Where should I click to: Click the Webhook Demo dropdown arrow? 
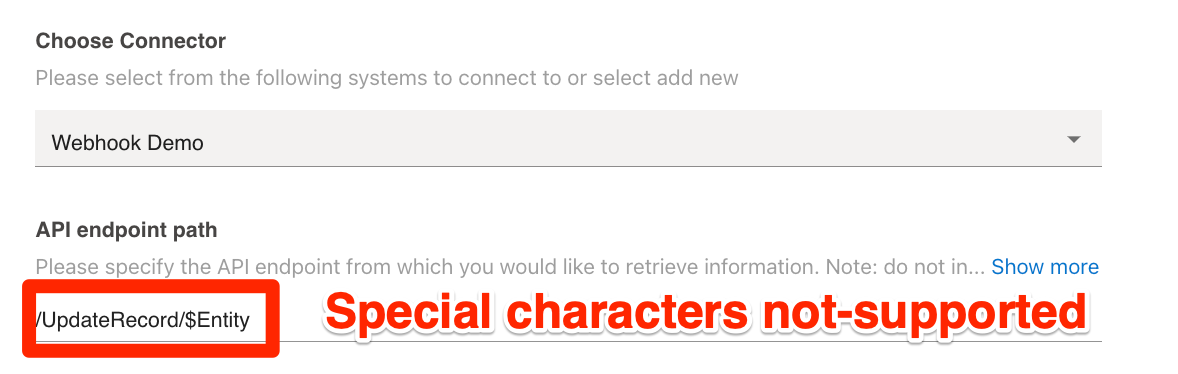point(1074,140)
